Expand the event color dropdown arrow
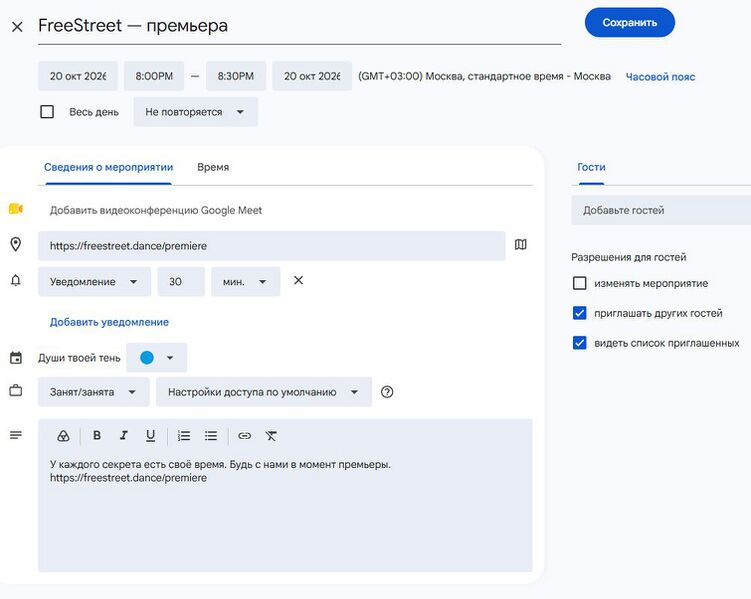Screen dimensions: 751x599 click(170, 358)
